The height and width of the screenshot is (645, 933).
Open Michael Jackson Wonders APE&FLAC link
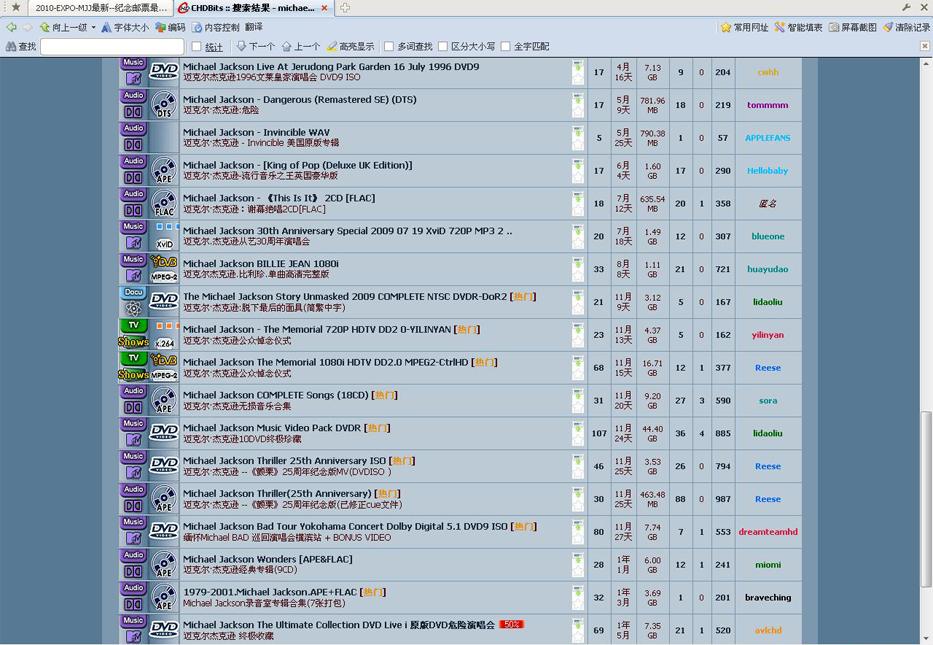[268, 559]
